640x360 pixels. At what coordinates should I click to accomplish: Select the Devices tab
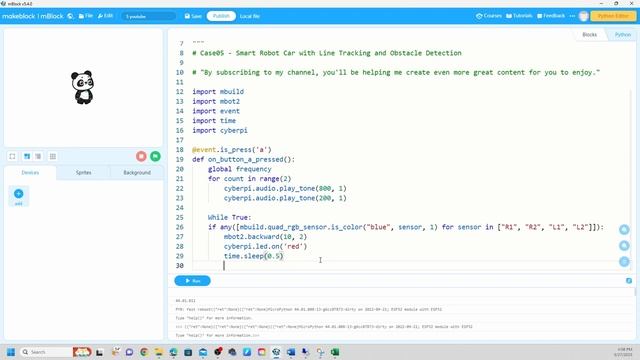(30, 173)
